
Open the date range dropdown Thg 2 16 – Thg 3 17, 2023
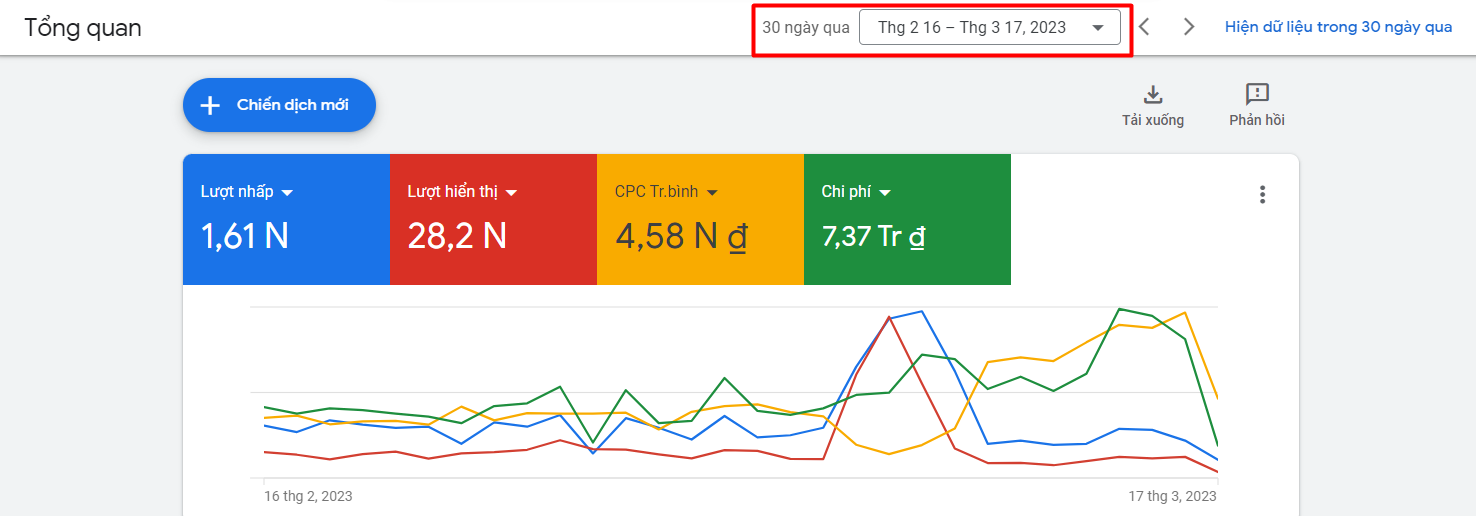(x=990, y=27)
